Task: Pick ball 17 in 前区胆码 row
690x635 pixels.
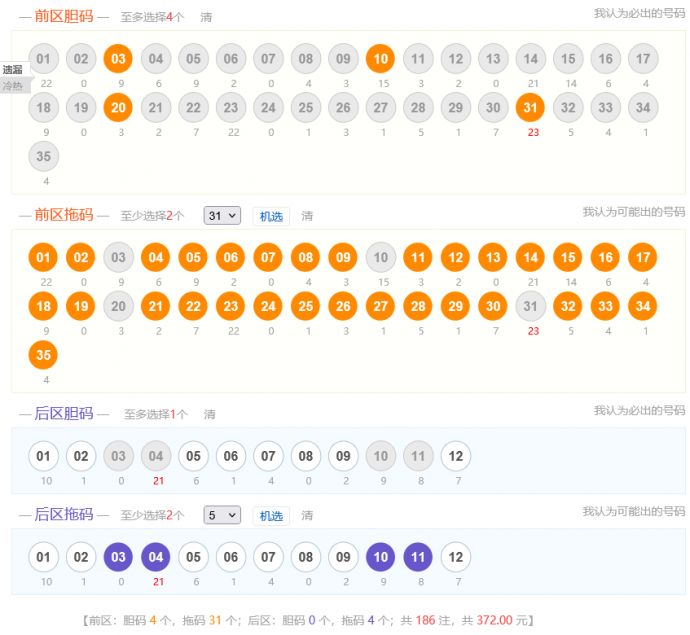Action: point(643,59)
